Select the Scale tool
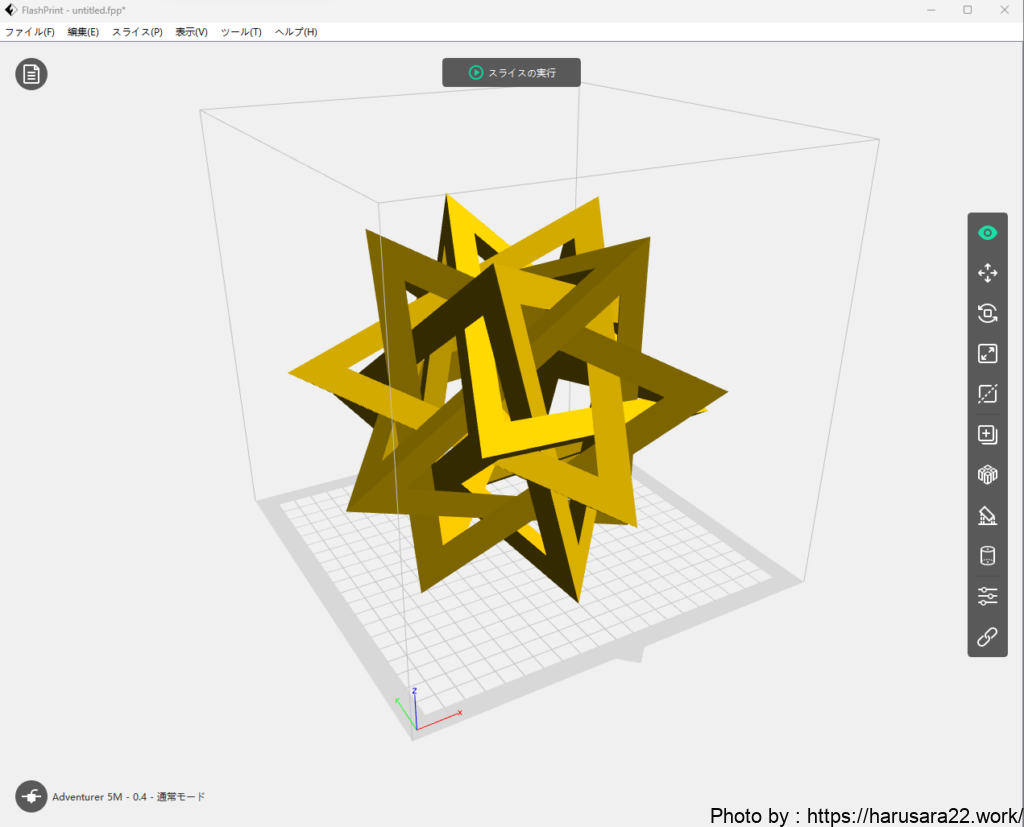This screenshot has height=827, width=1024. 987,353
